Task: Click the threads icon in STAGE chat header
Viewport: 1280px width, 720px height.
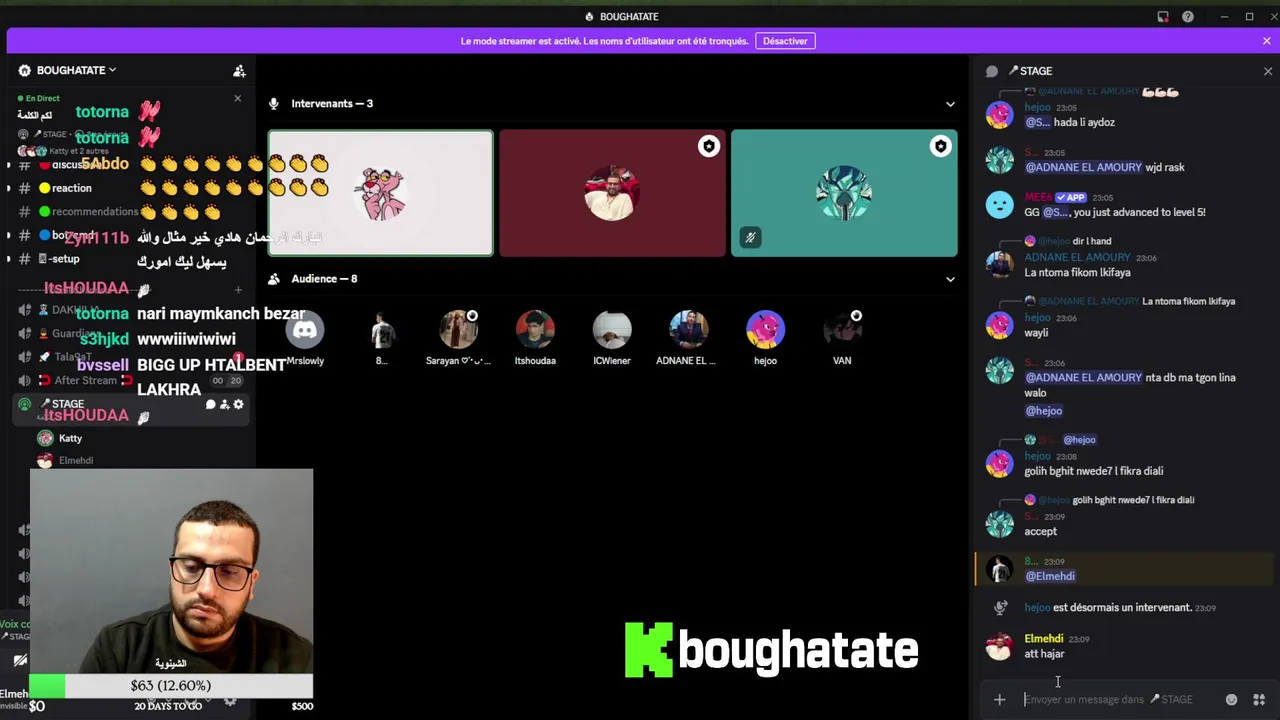Action: click(992, 71)
